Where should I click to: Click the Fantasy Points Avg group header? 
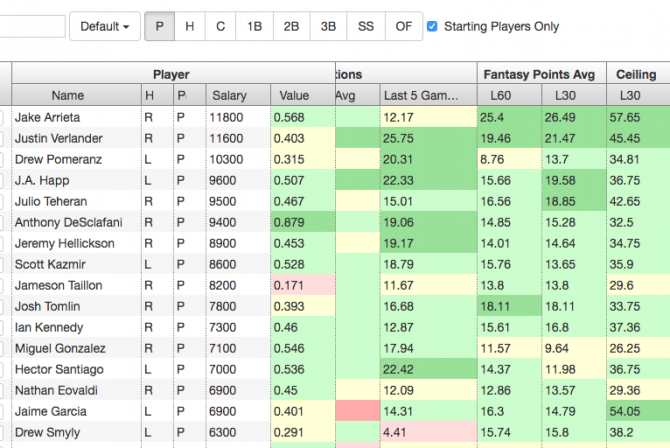coord(541,74)
